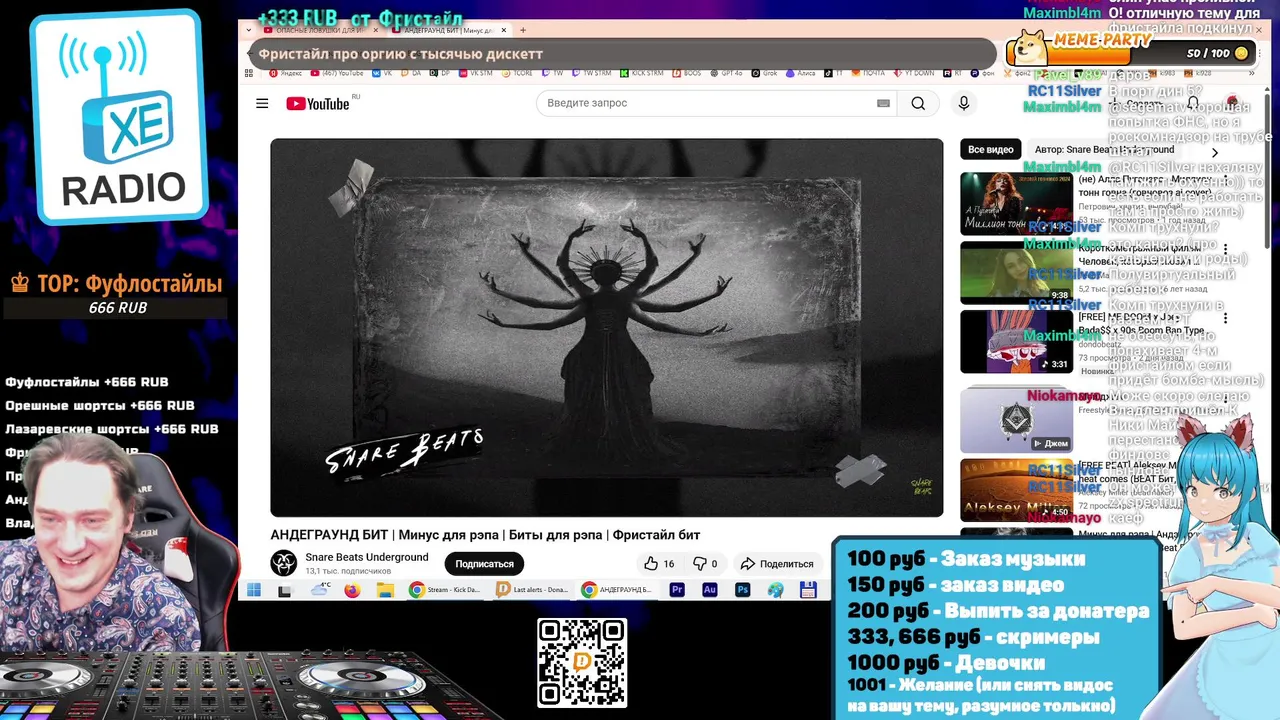Image resolution: width=1280 pixels, height=720 pixels.
Task: Switch to Last alerts - Donation window
Action: pyautogui.click(x=533, y=590)
